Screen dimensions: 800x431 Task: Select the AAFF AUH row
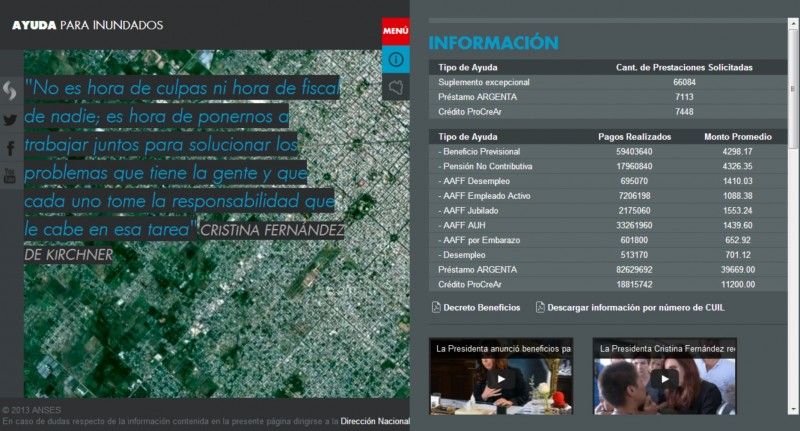608,225
